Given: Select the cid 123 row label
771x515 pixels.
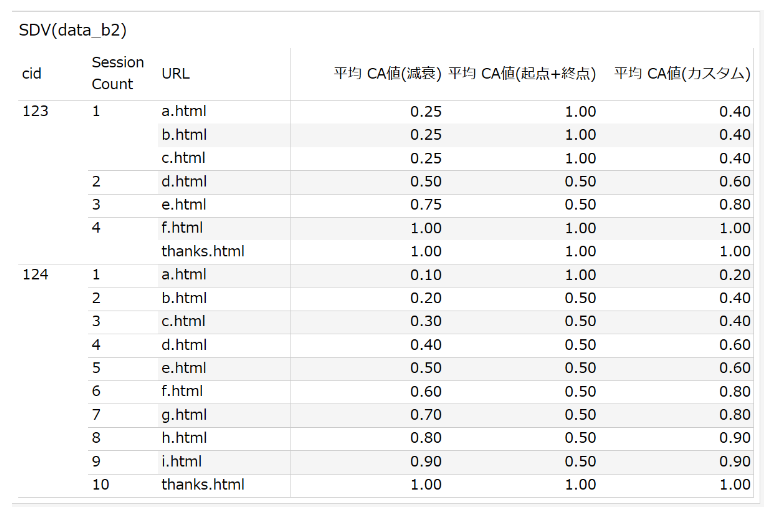Looking at the screenshot, I should pos(35,111).
